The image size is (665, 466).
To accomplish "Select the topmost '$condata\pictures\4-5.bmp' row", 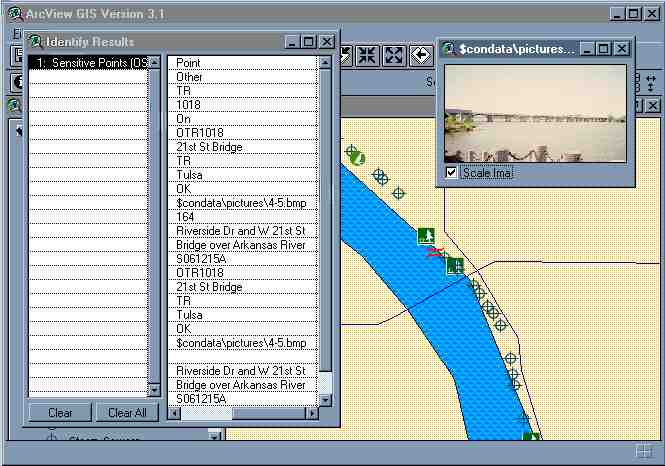I will [243, 203].
